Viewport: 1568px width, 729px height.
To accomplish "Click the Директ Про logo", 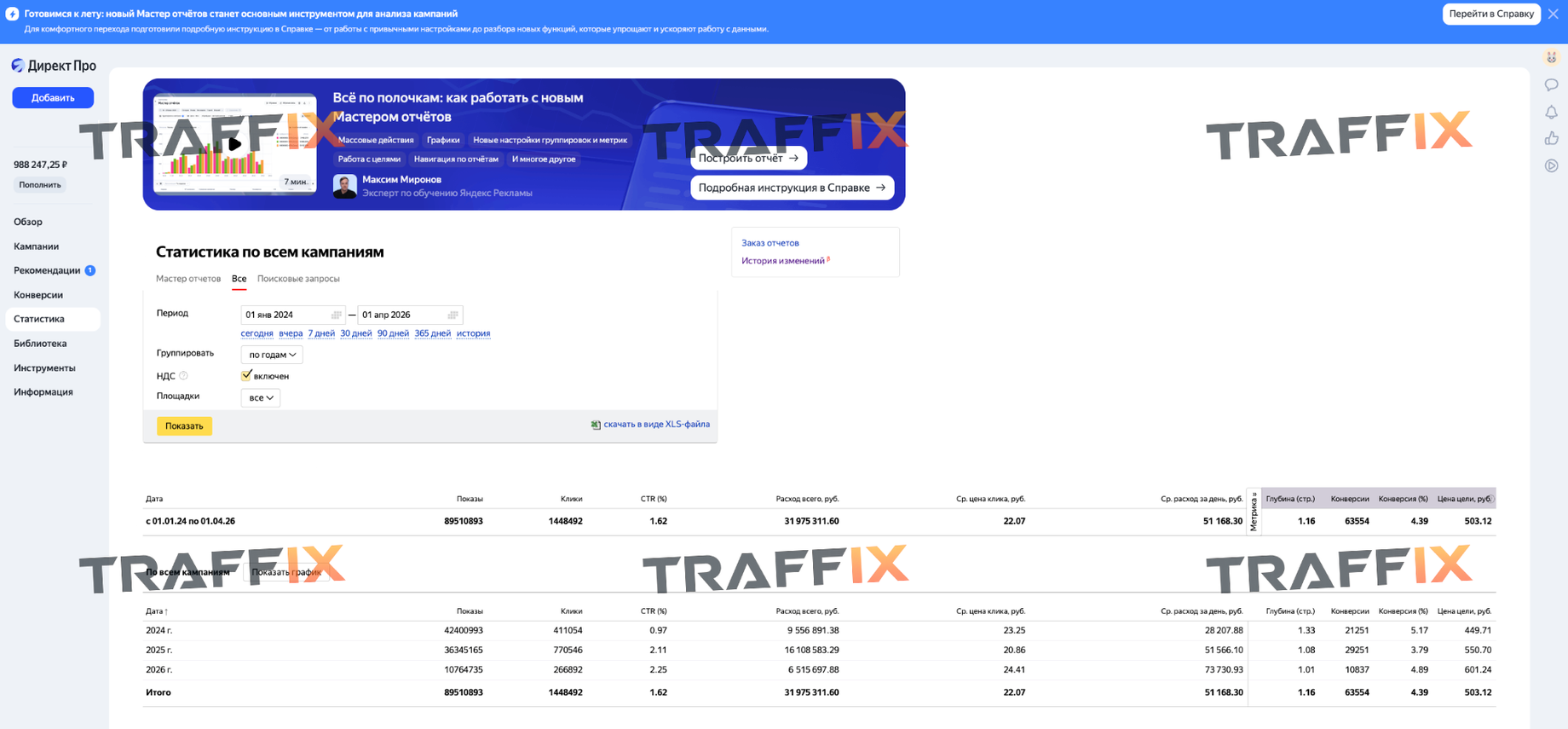I will pos(54,66).
